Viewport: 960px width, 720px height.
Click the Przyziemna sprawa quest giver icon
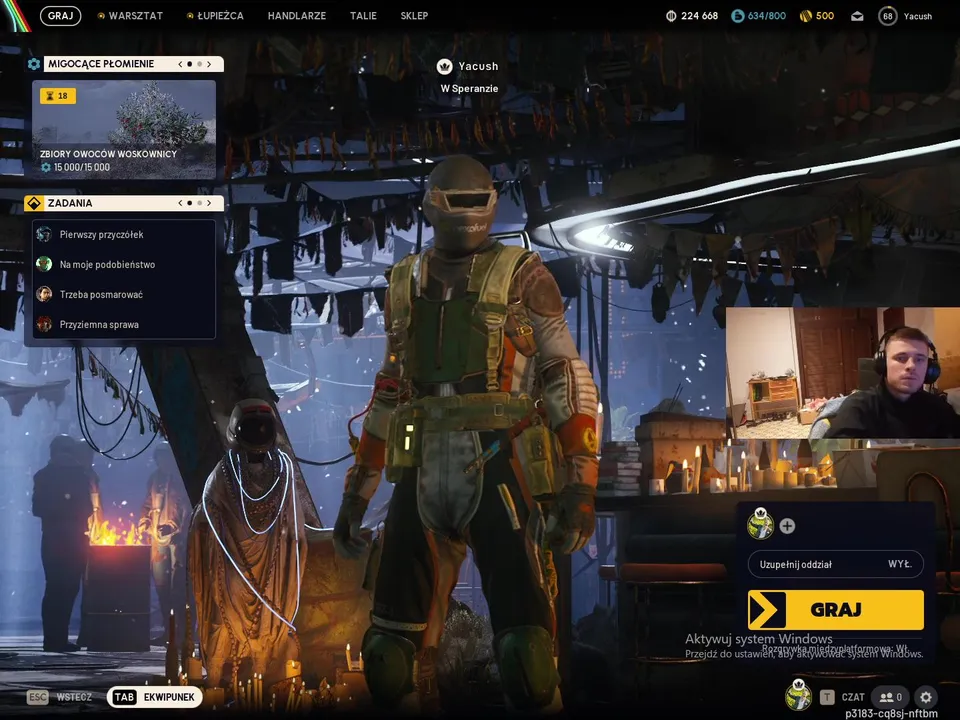click(44, 324)
